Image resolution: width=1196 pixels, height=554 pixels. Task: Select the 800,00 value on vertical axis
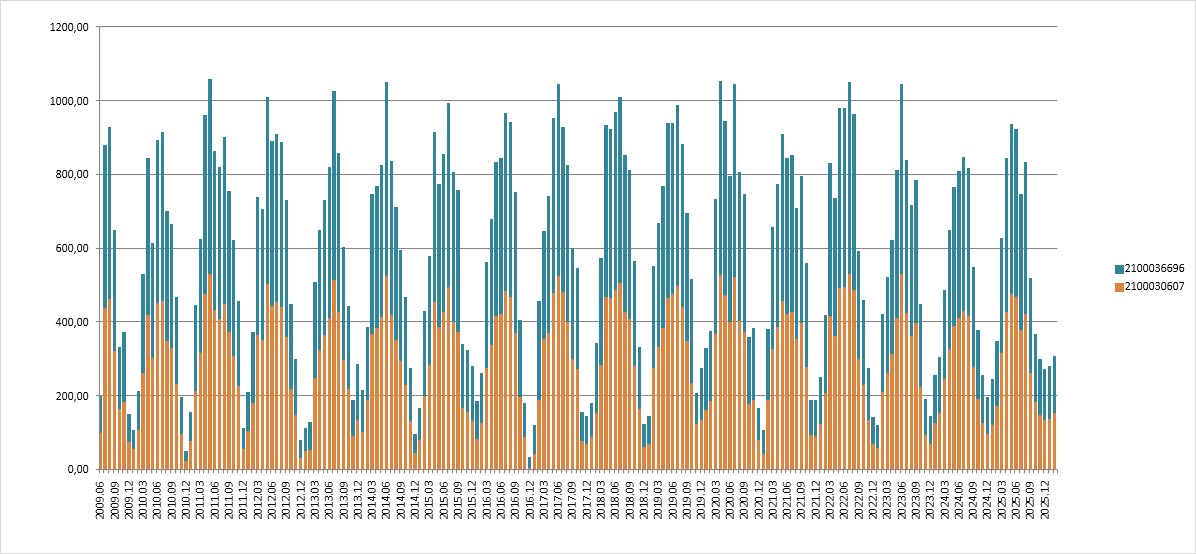click(x=72, y=175)
